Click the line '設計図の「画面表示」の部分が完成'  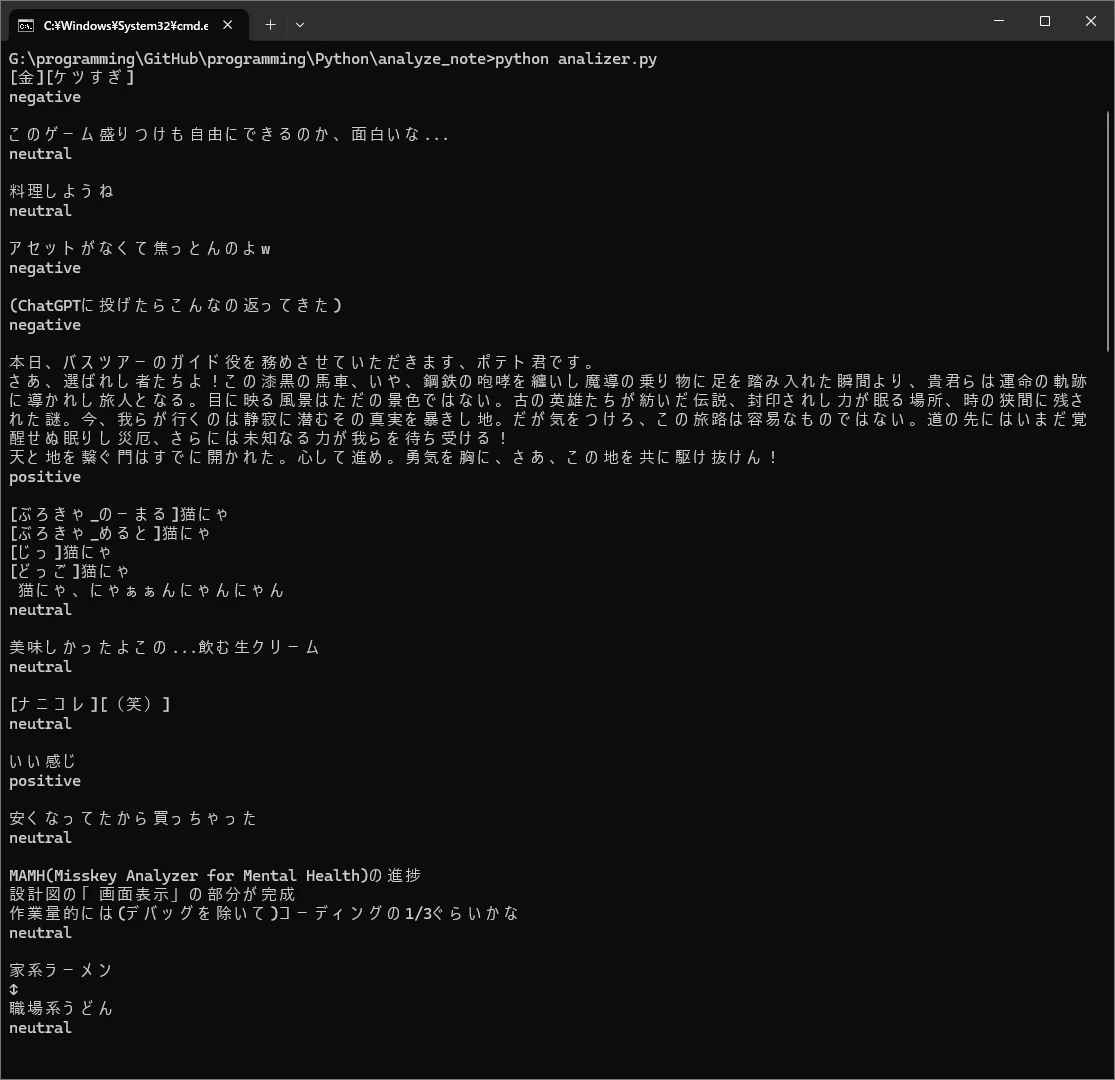(x=152, y=894)
